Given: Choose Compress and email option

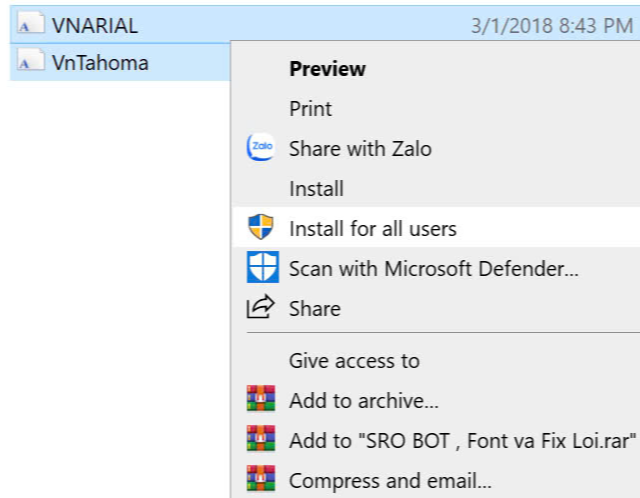Looking at the screenshot, I should (435, 480).
